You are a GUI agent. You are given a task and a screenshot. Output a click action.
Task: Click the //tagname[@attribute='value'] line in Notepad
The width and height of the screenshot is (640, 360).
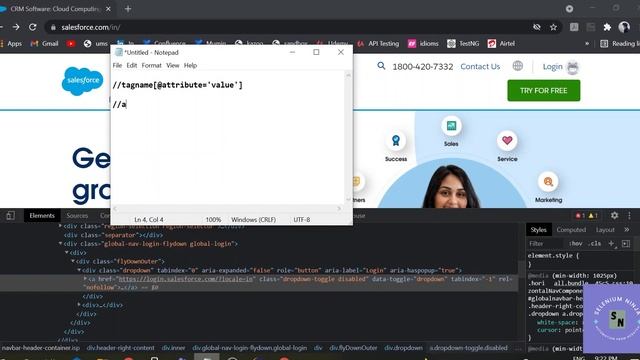tap(178, 85)
